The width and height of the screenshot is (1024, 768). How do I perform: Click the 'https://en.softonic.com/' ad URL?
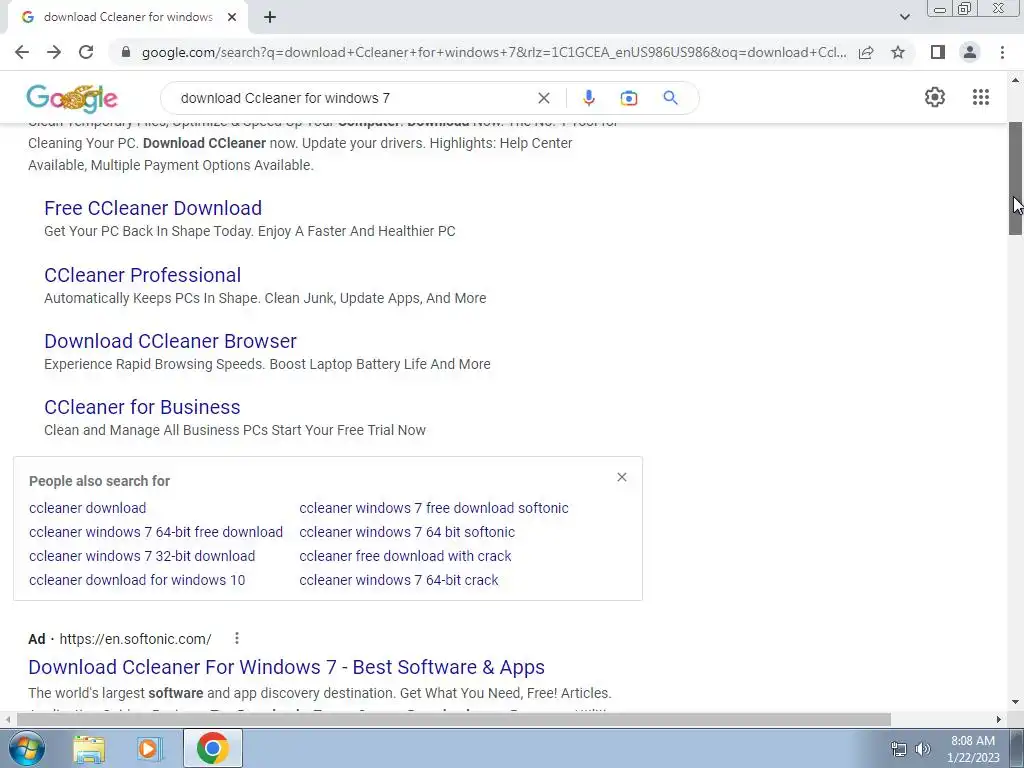pyautogui.click(x=135, y=639)
